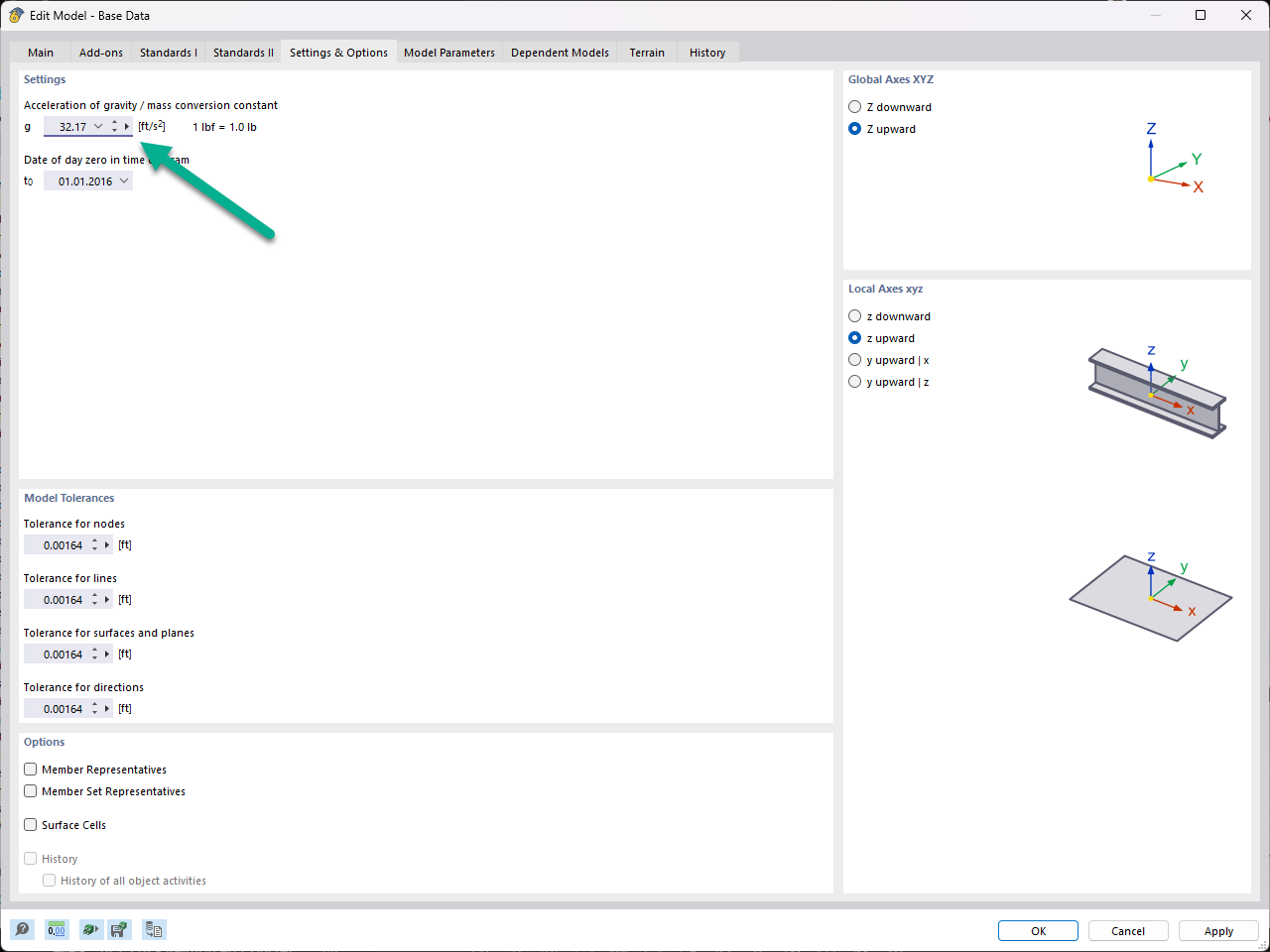Image resolution: width=1270 pixels, height=952 pixels.
Task: Expand Tolerance for lines arrow menu
Action: 107,600
